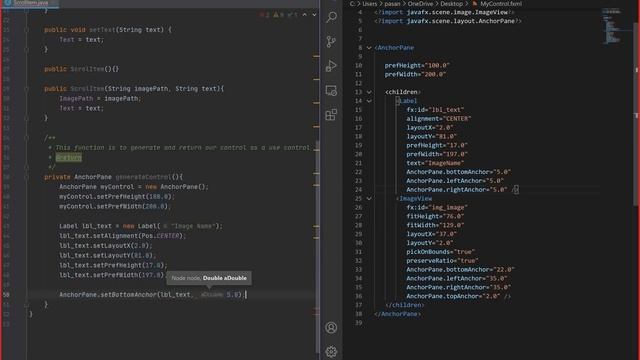Image resolution: width=640 pixels, height=360 pixels.
Task: Click fx:id="lbl_text" attribute in fxml
Action: coord(435,110)
